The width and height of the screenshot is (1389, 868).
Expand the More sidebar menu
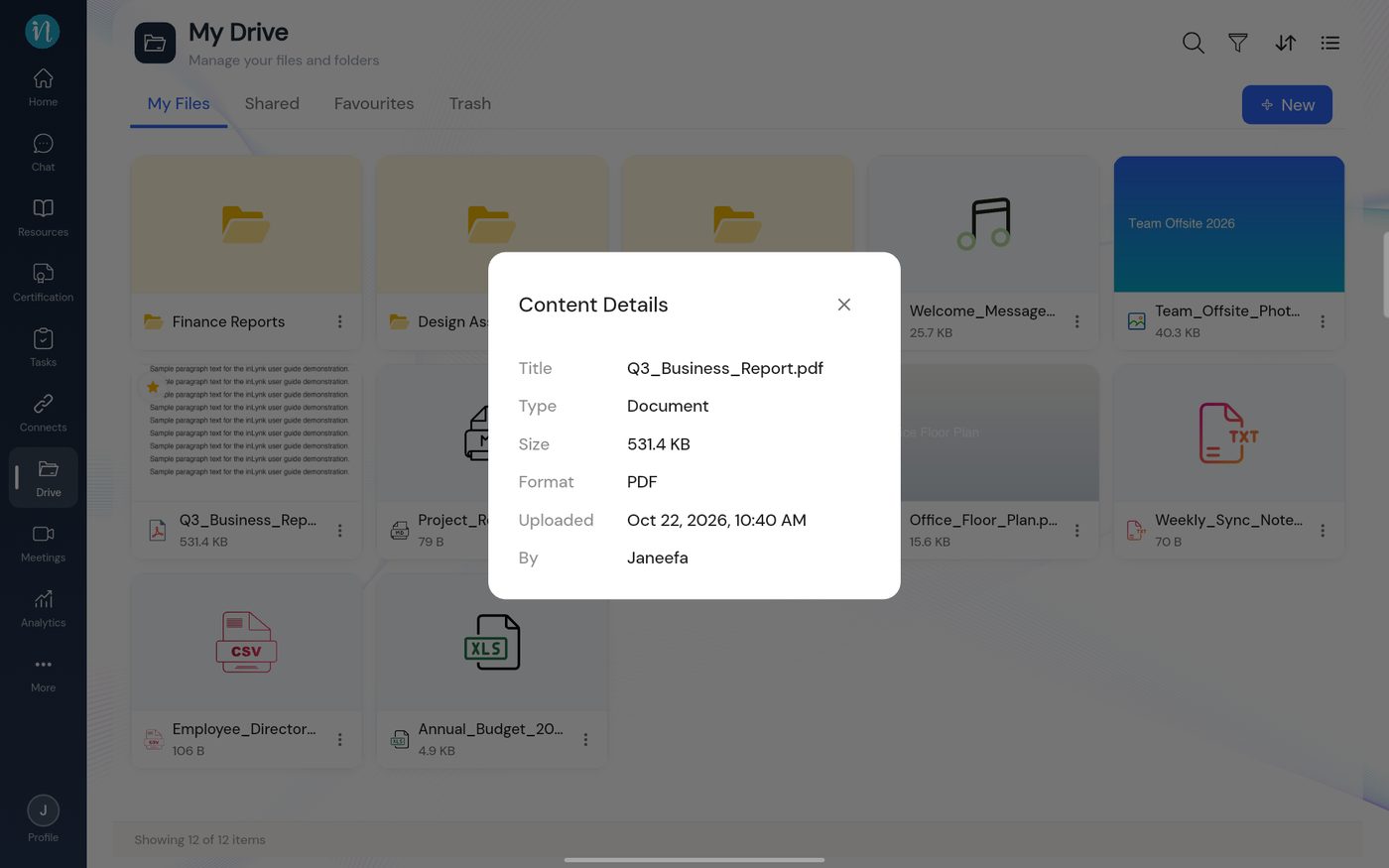[x=43, y=675]
